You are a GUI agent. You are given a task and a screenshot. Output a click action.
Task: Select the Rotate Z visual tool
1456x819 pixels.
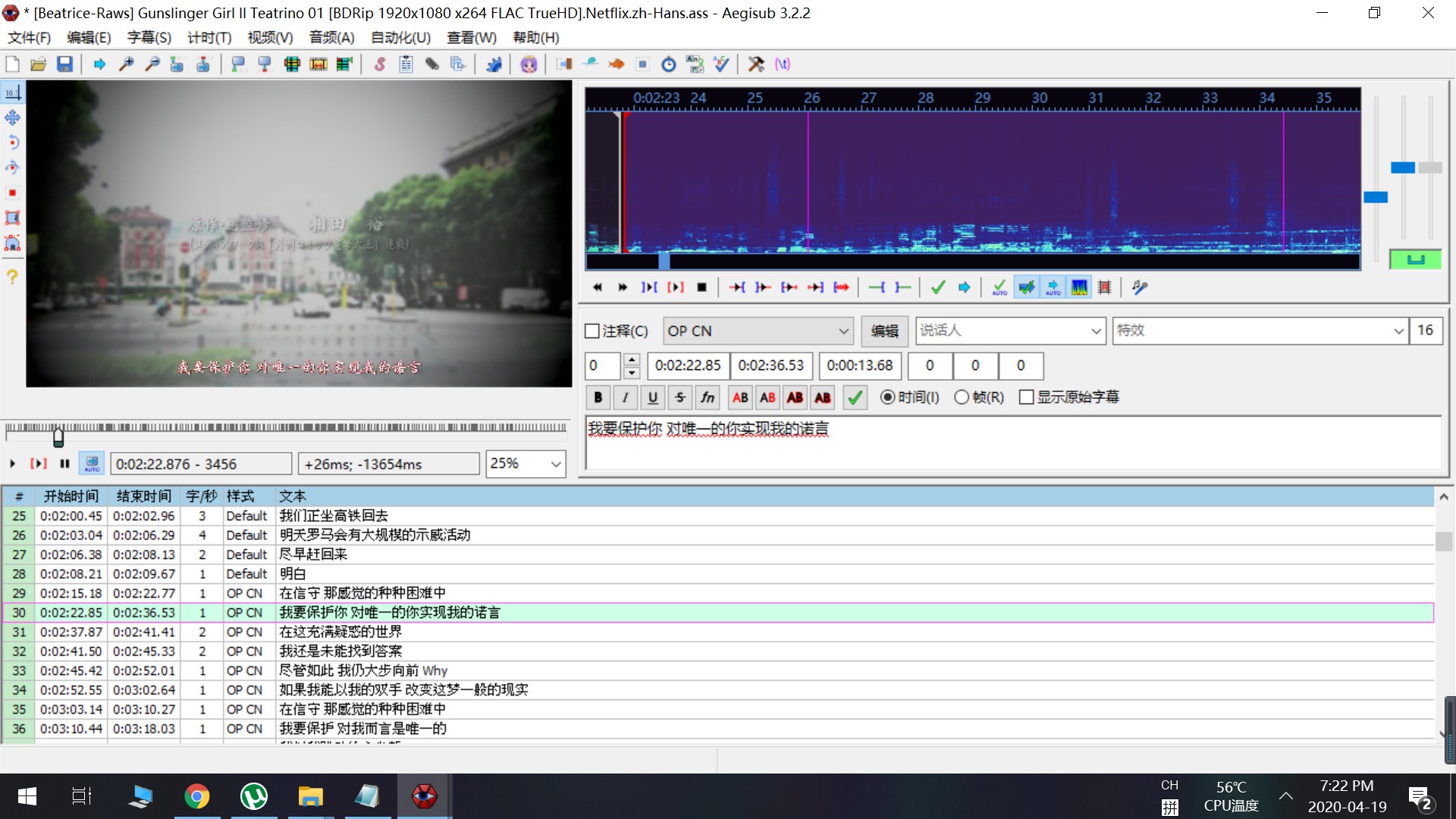point(13,143)
